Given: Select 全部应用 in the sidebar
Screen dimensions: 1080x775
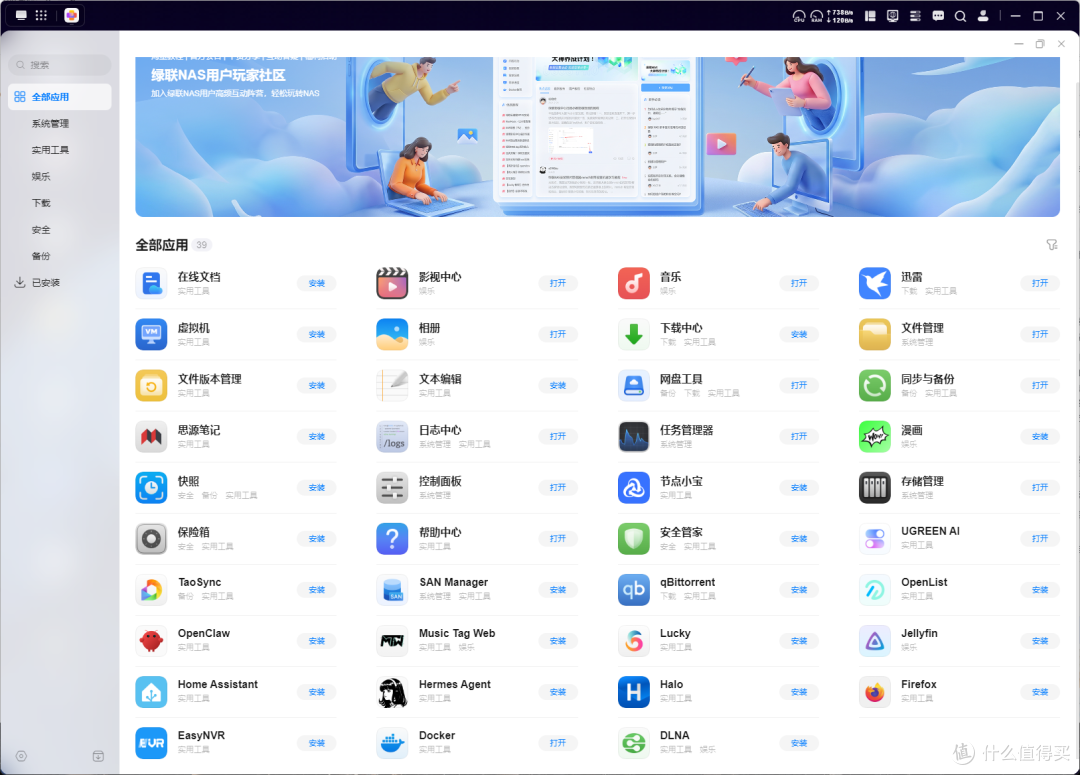Looking at the screenshot, I should click(60, 97).
